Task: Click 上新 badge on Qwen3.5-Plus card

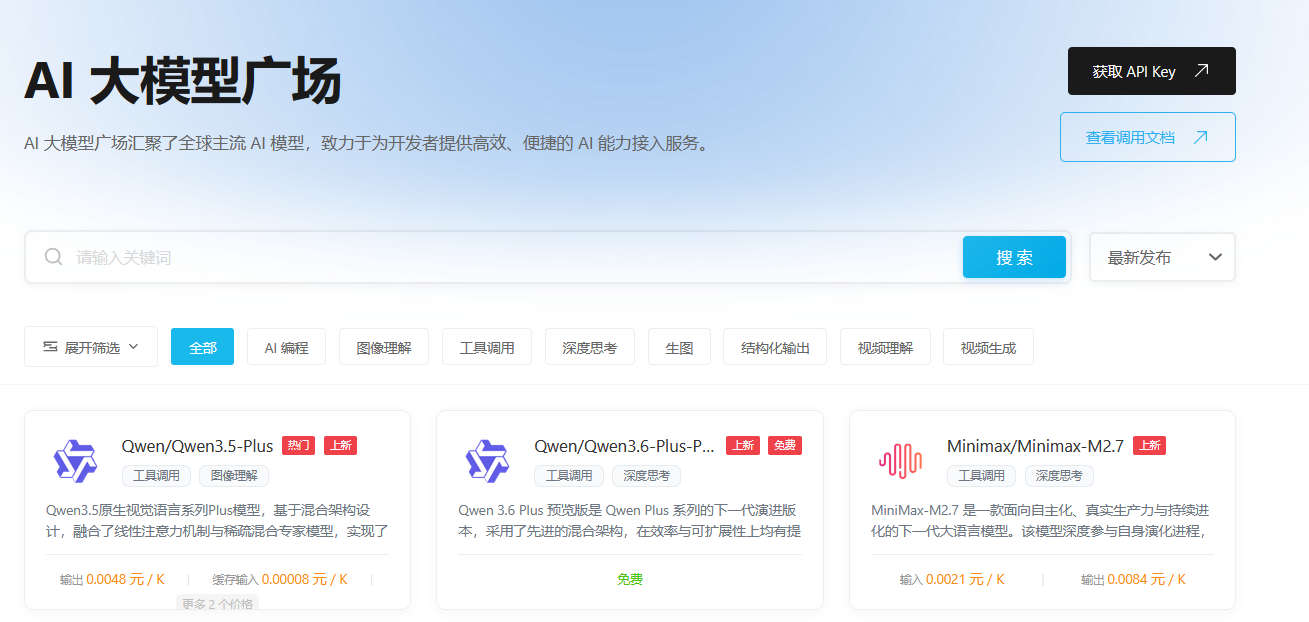Action: (340, 446)
